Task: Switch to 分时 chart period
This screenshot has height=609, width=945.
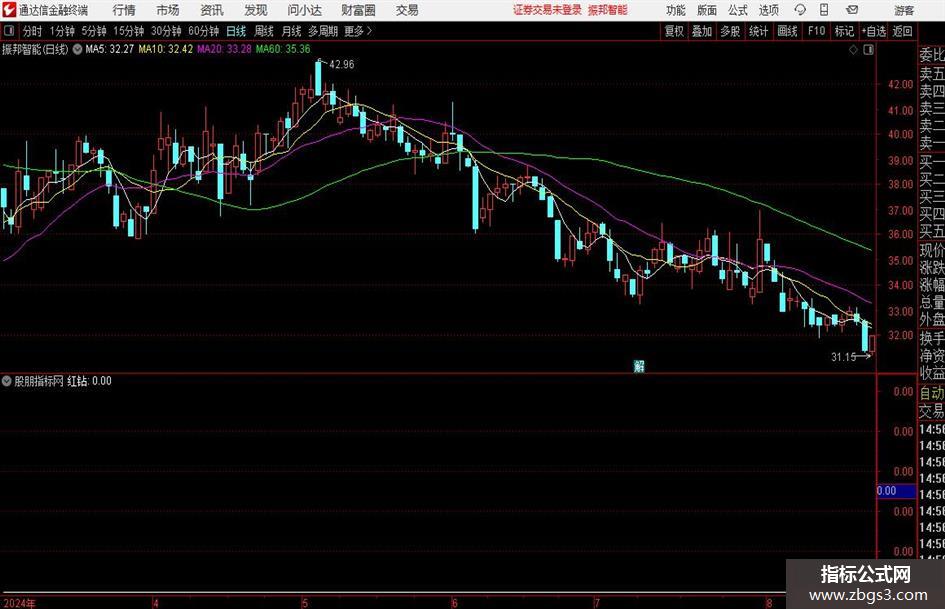Action: pyautogui.click(x=32, y=31)
